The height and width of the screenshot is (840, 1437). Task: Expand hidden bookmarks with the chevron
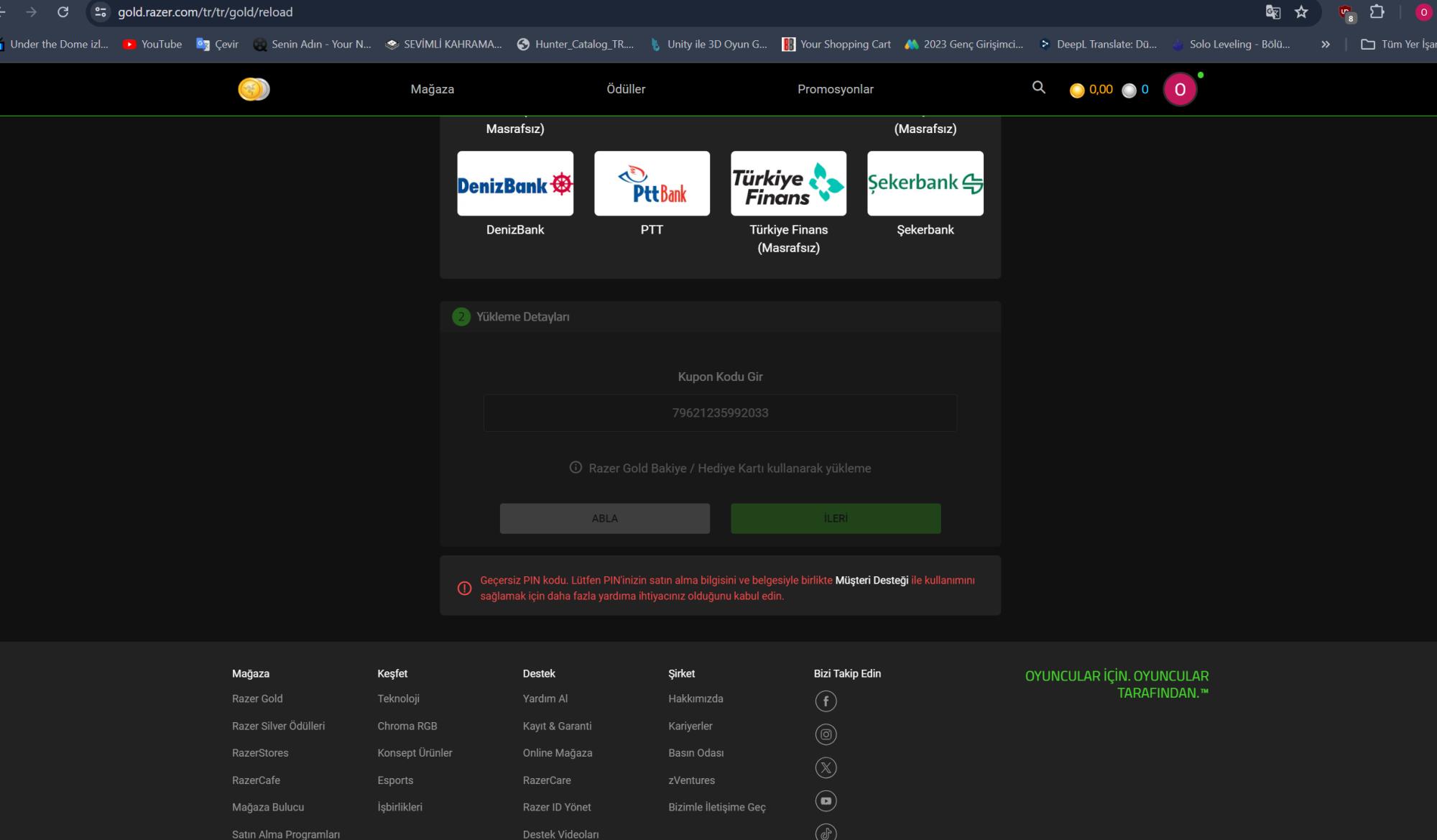[x=1324, y=44]
